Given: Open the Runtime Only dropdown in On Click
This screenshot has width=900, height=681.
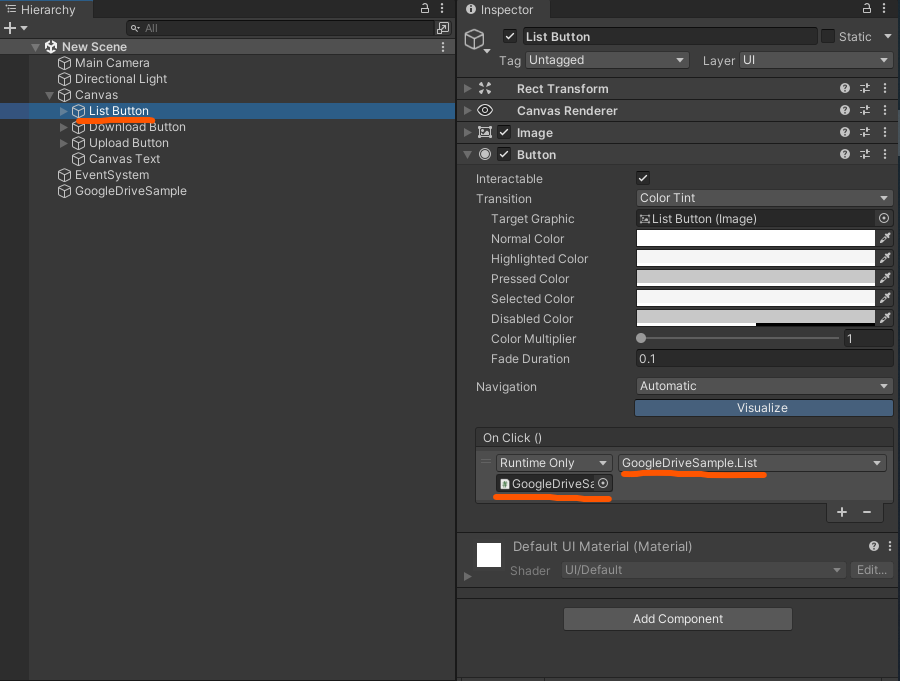Looking at the screenshot, I should coord(553,462).
